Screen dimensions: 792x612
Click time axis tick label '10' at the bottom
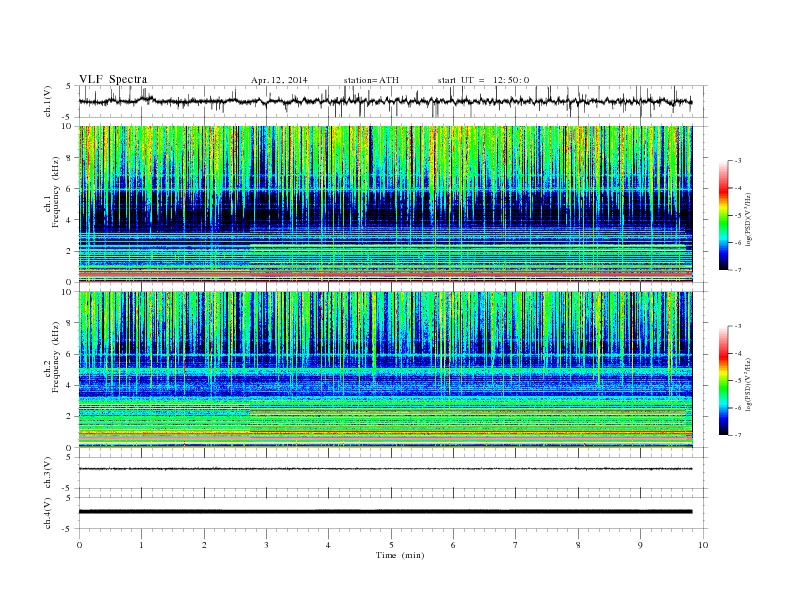pos(703,545)
